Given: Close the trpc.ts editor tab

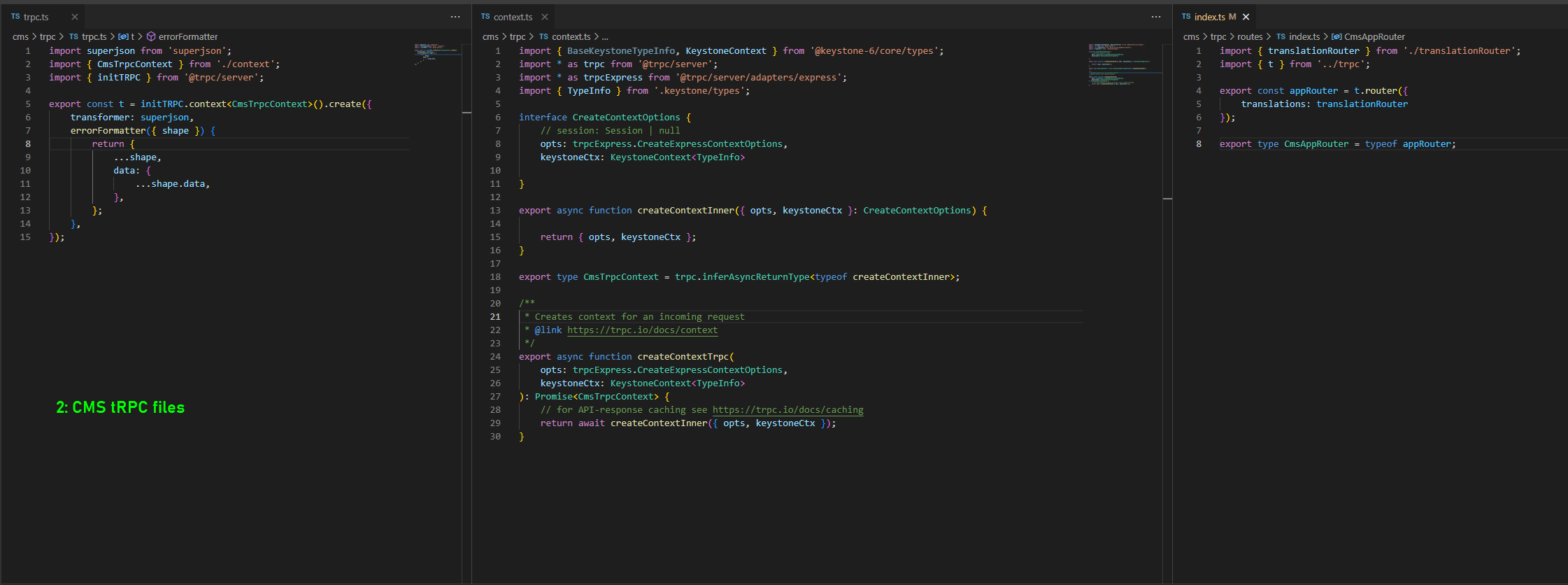Looking at the screenshot, I should pos(75,17).
